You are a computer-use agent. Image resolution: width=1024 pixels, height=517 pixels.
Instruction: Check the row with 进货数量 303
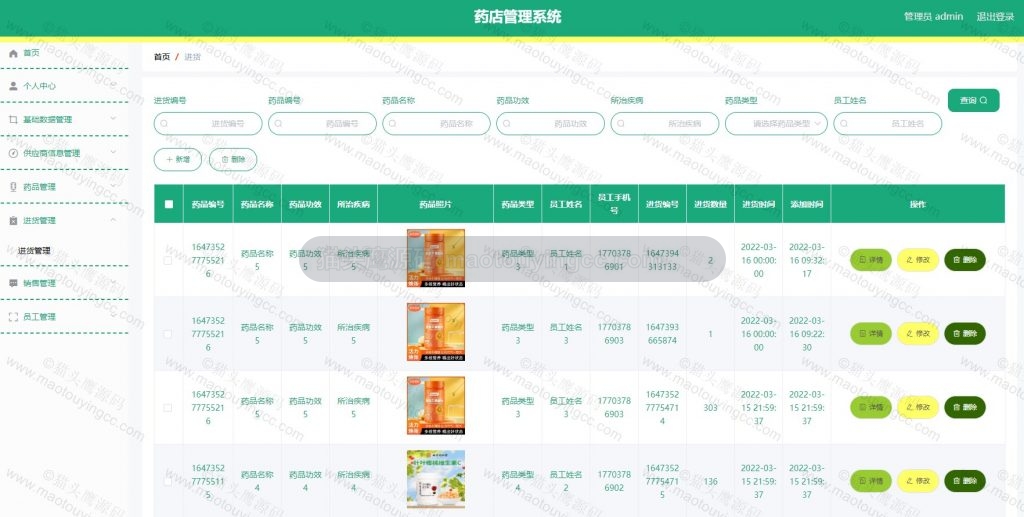[168, 407]
